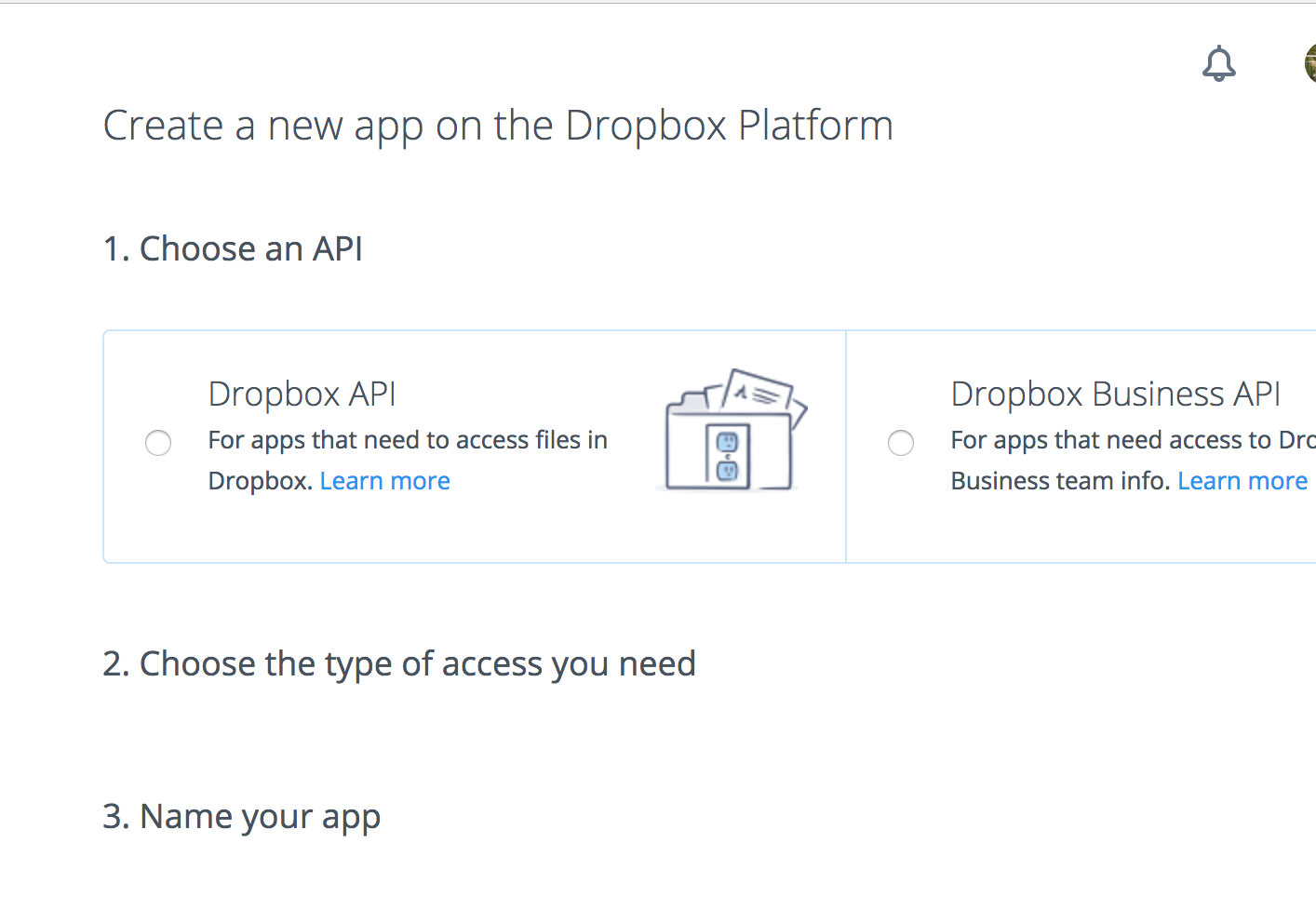Screen dimensions: 1316x923
Task: Expand "2. Choose the type of access you need"
Action: click(x=398, y=664)
